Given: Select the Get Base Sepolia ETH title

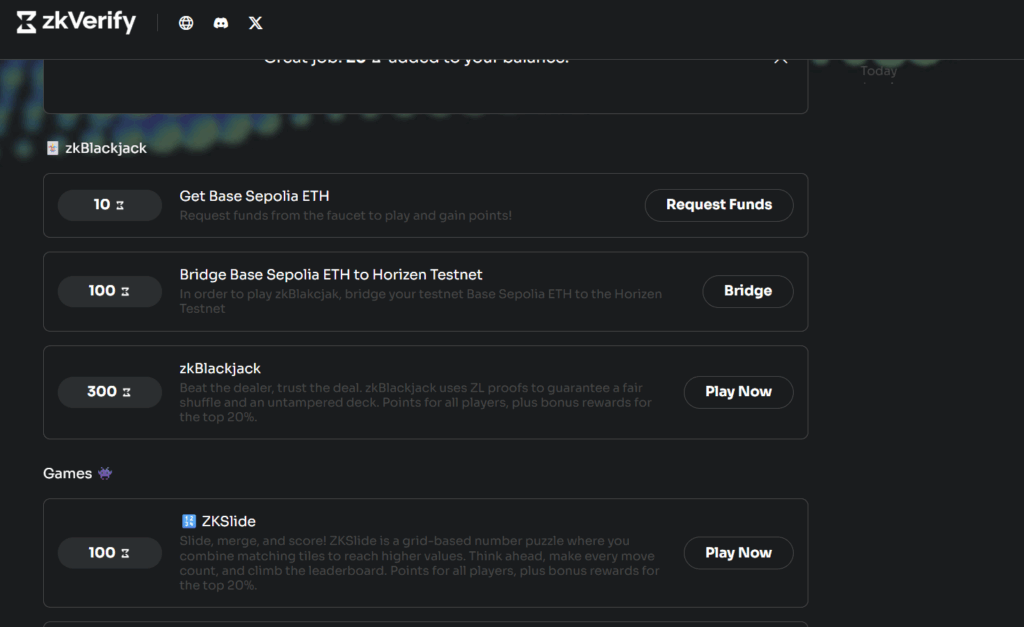Looking at the screenshot, I should tap(254, 196).
